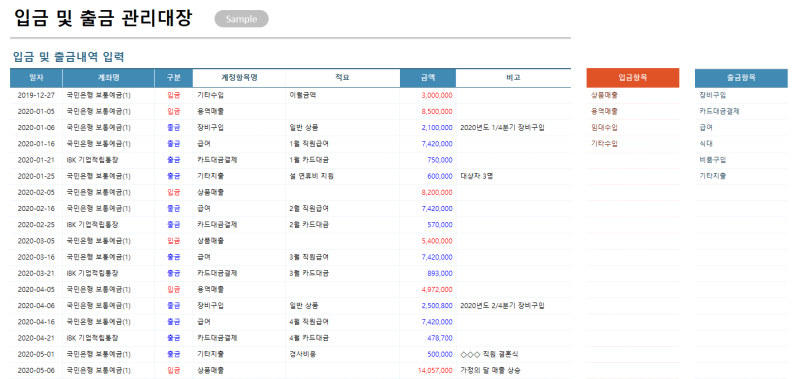Select 임대수입 in the 입금항목 list
800x379 pixels.
(x=604, y=128)
